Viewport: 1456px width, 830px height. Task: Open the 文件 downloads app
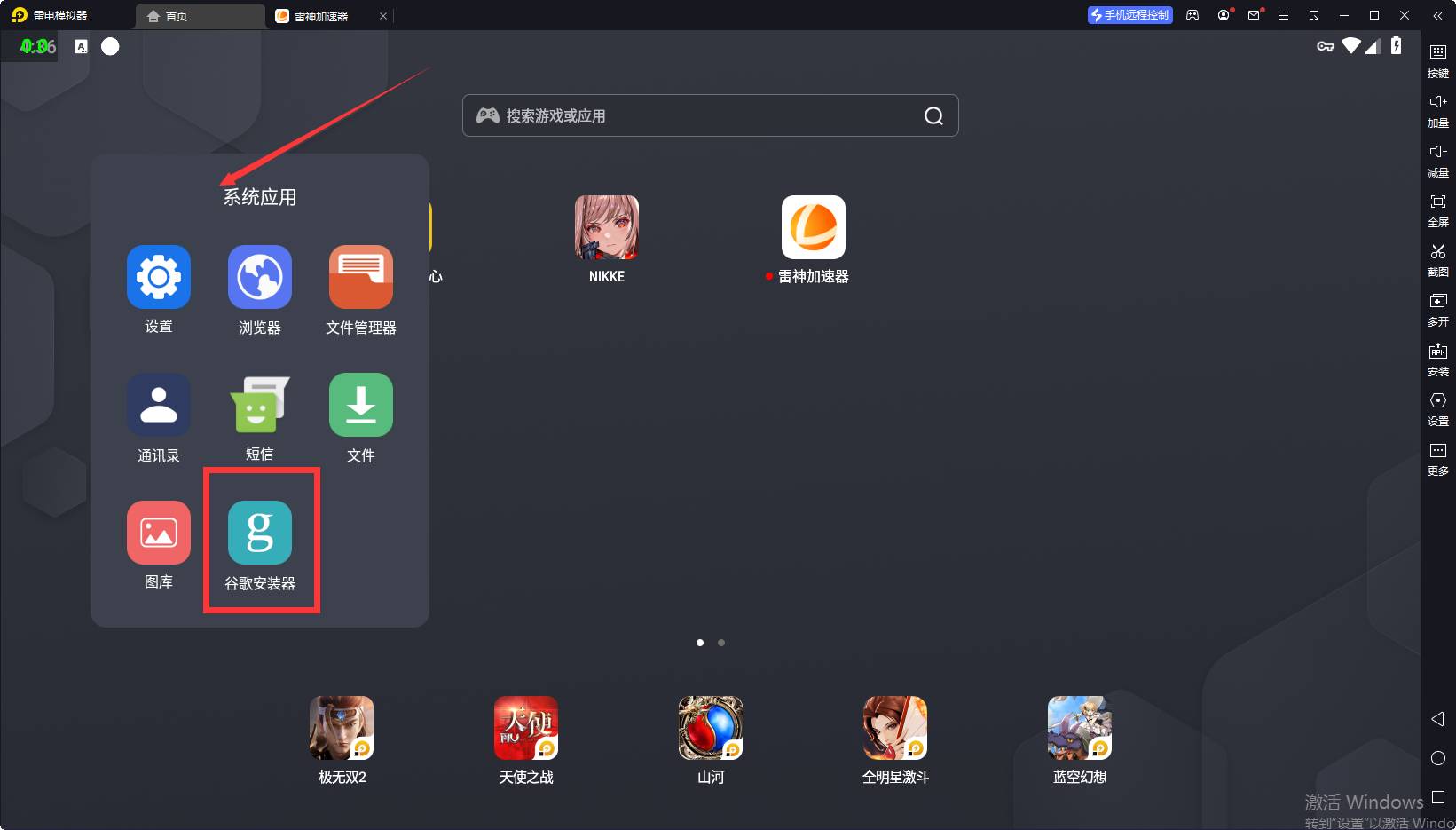[361, 405]
